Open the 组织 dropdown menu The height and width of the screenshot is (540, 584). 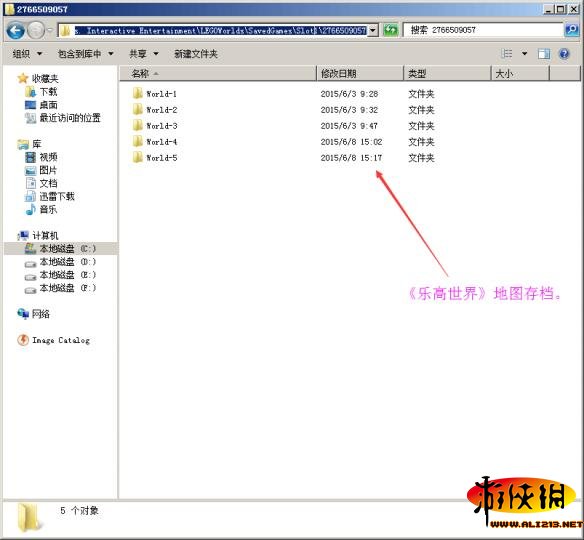pyautogui.click(x=27, y=54)
